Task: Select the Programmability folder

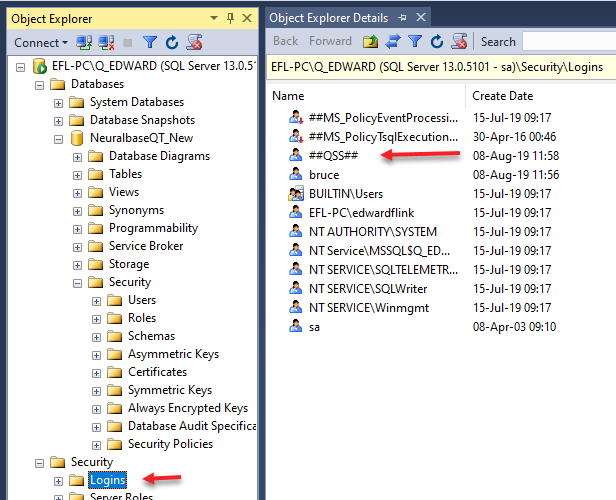Action: [153, 228]
